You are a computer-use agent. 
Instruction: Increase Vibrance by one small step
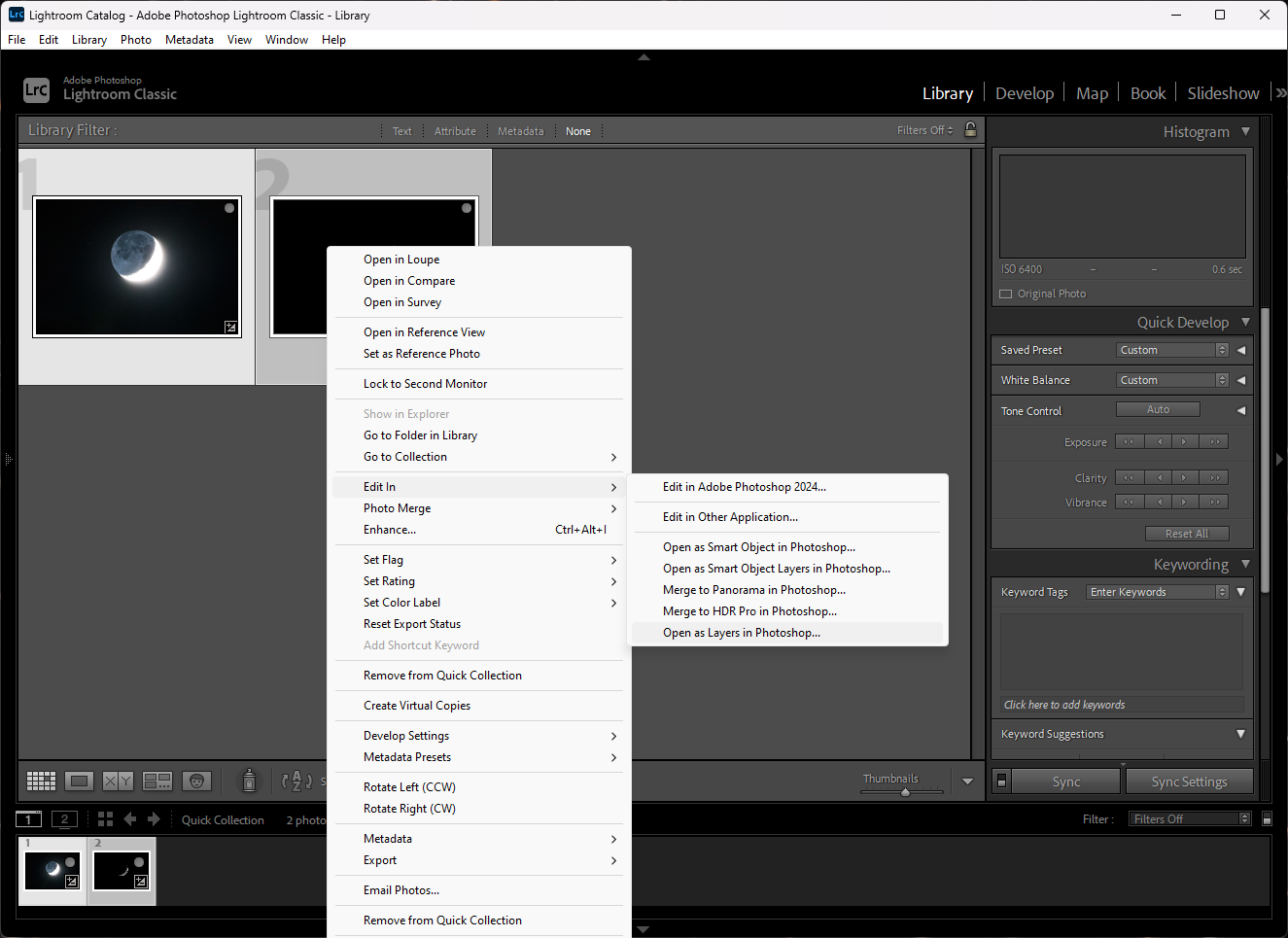tap(1186, 502)
